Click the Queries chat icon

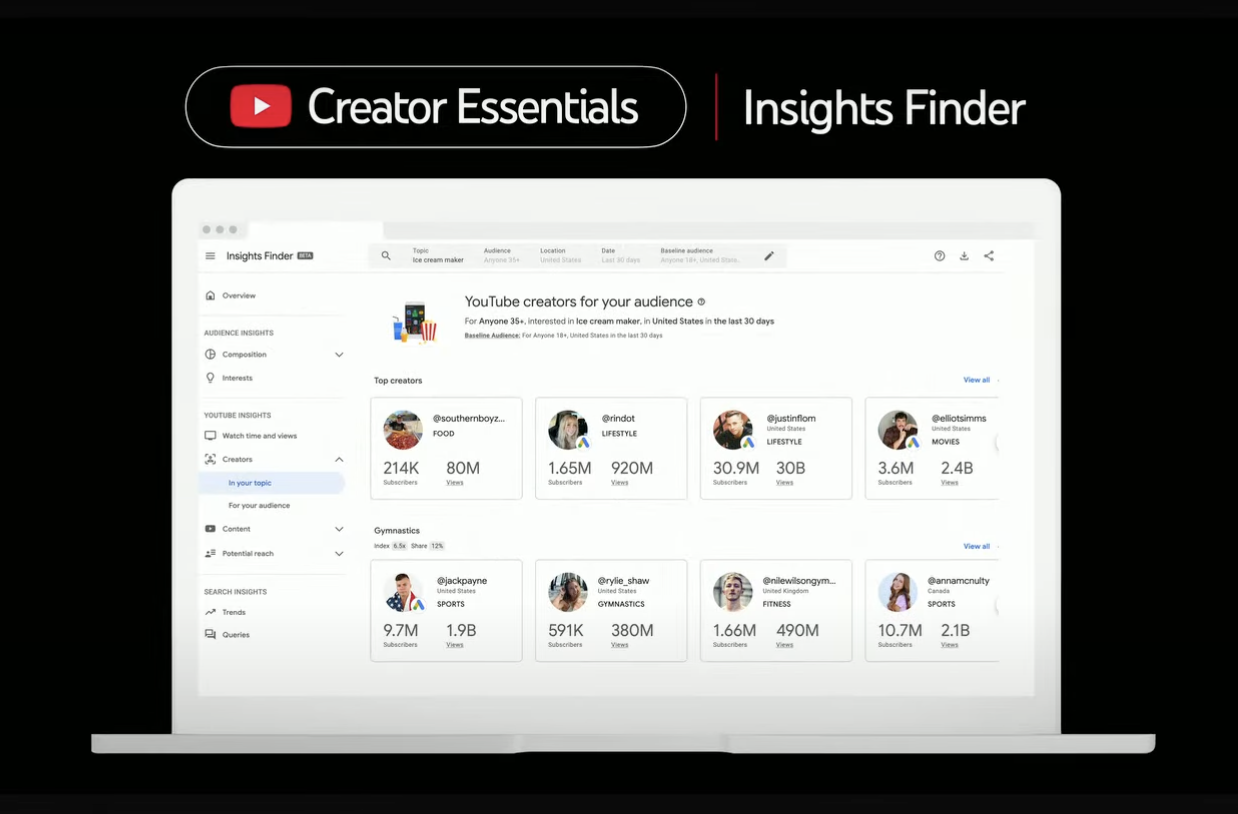click(x=210, y=635)
